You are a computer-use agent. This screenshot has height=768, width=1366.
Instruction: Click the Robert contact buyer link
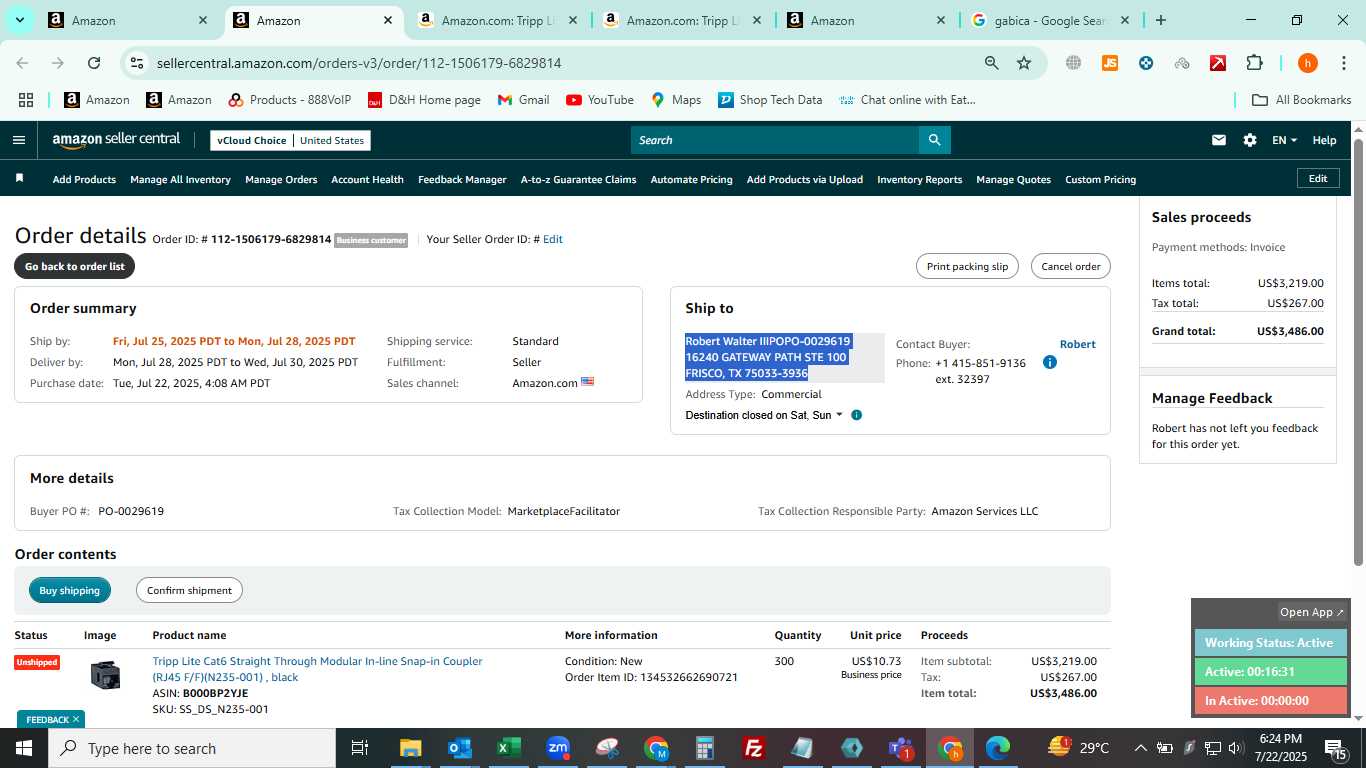[x=1077, y=344]
